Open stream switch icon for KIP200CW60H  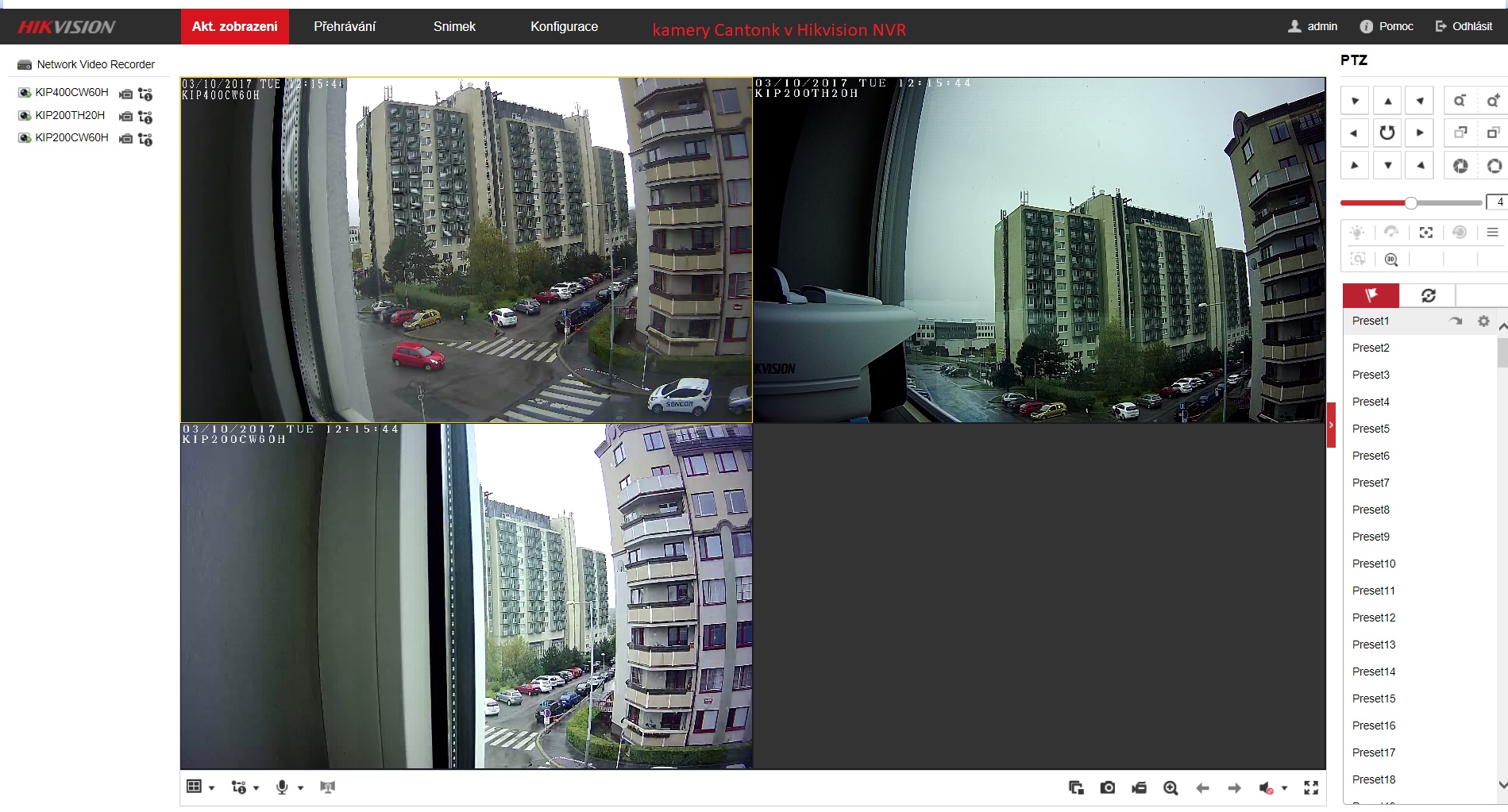coord(145,139)
